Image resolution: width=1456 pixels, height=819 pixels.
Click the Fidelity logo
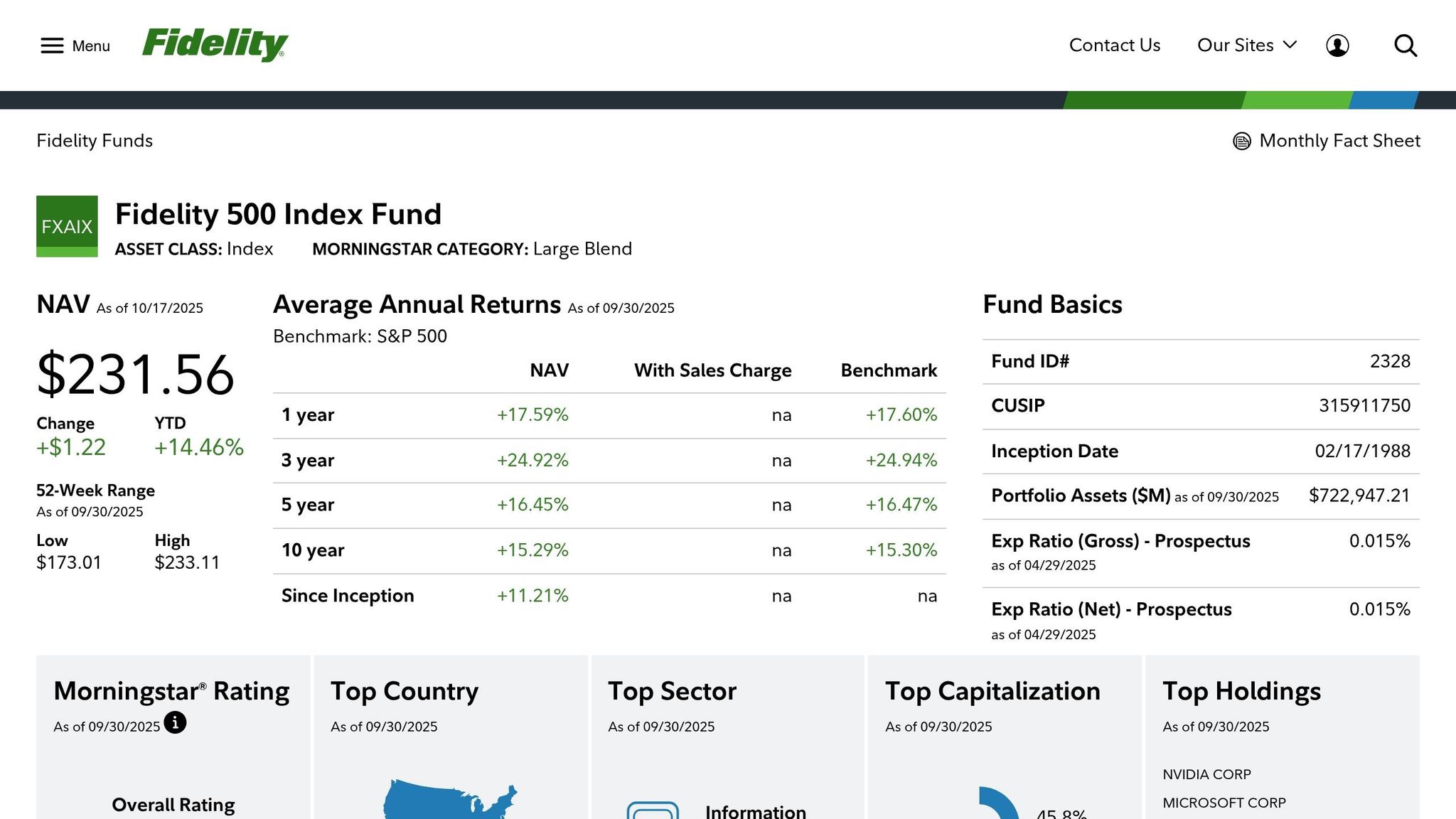(x=215, y=44)
